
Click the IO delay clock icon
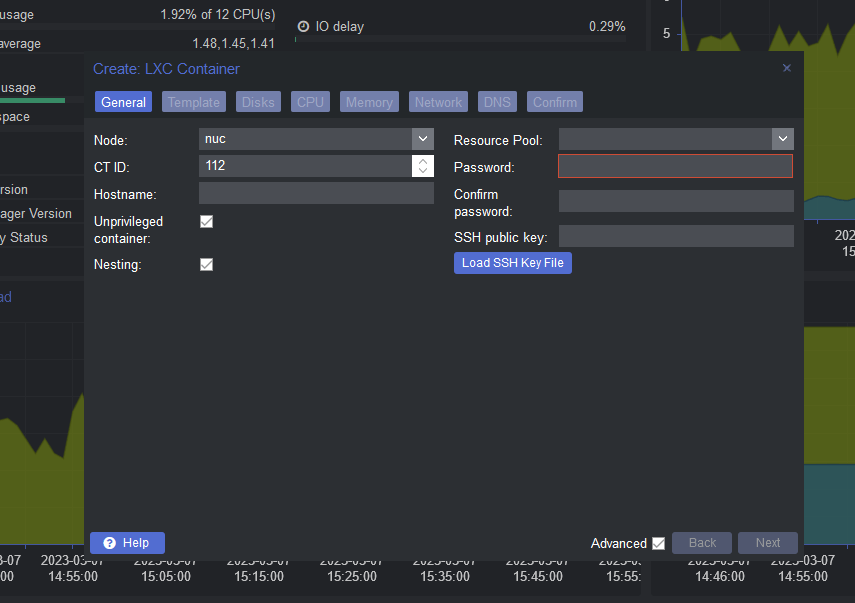[303, 27]
